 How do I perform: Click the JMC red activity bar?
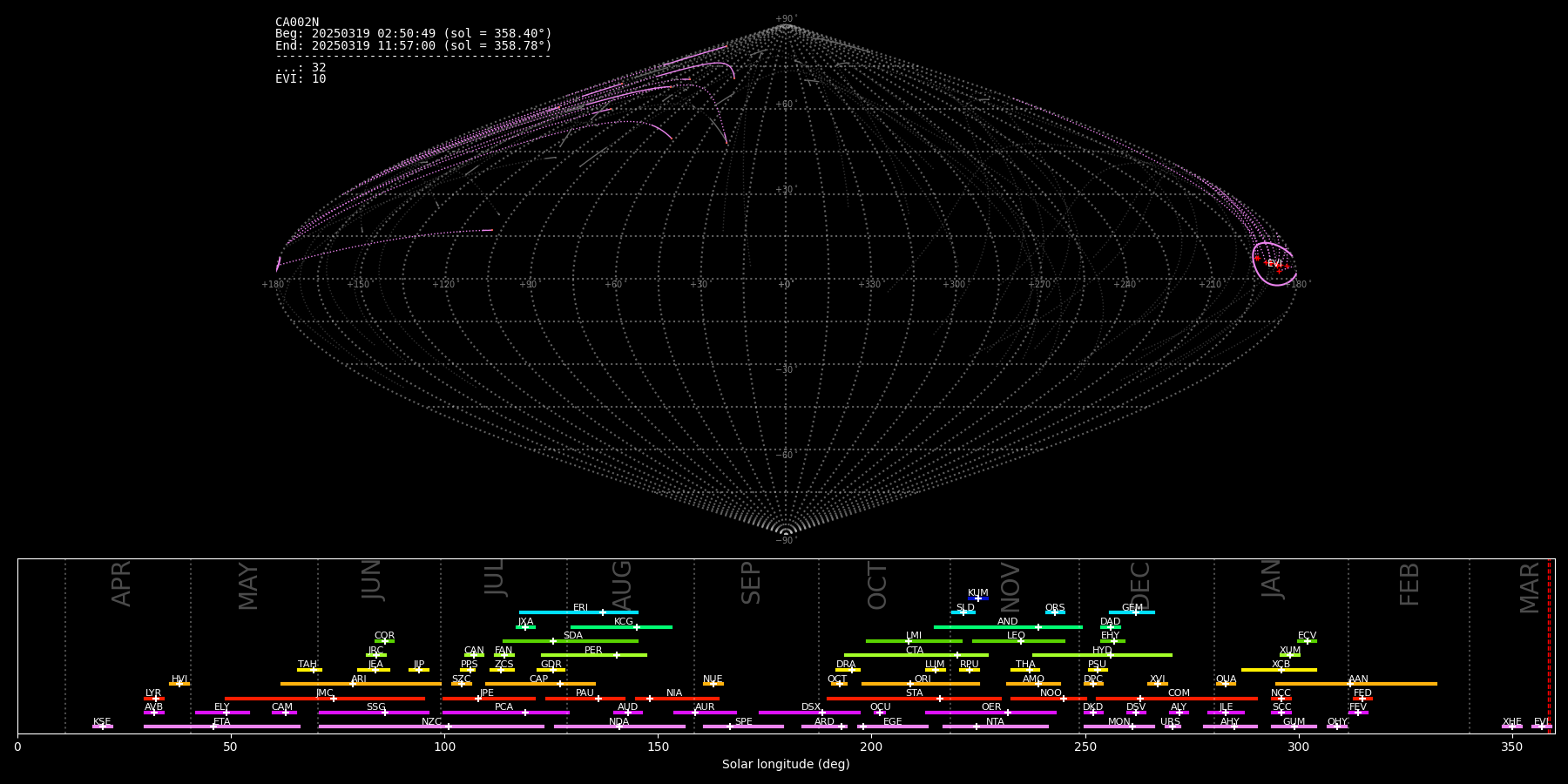325,698
